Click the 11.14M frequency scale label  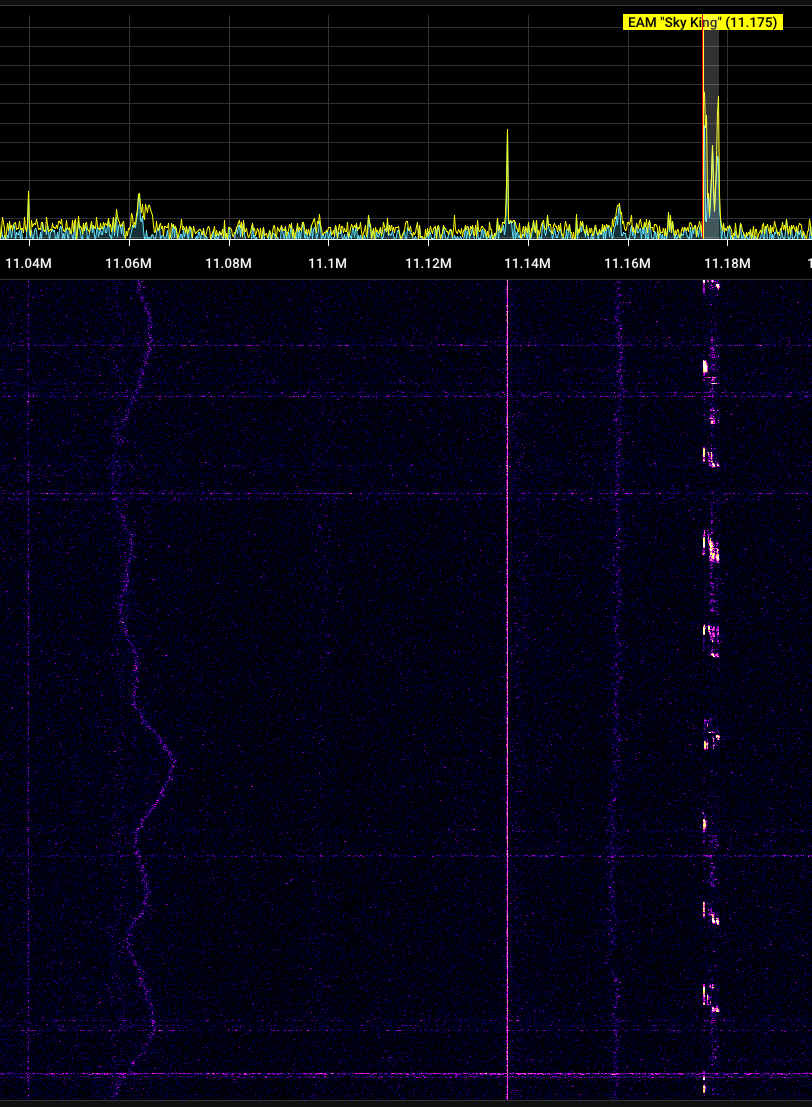point(527,264)
